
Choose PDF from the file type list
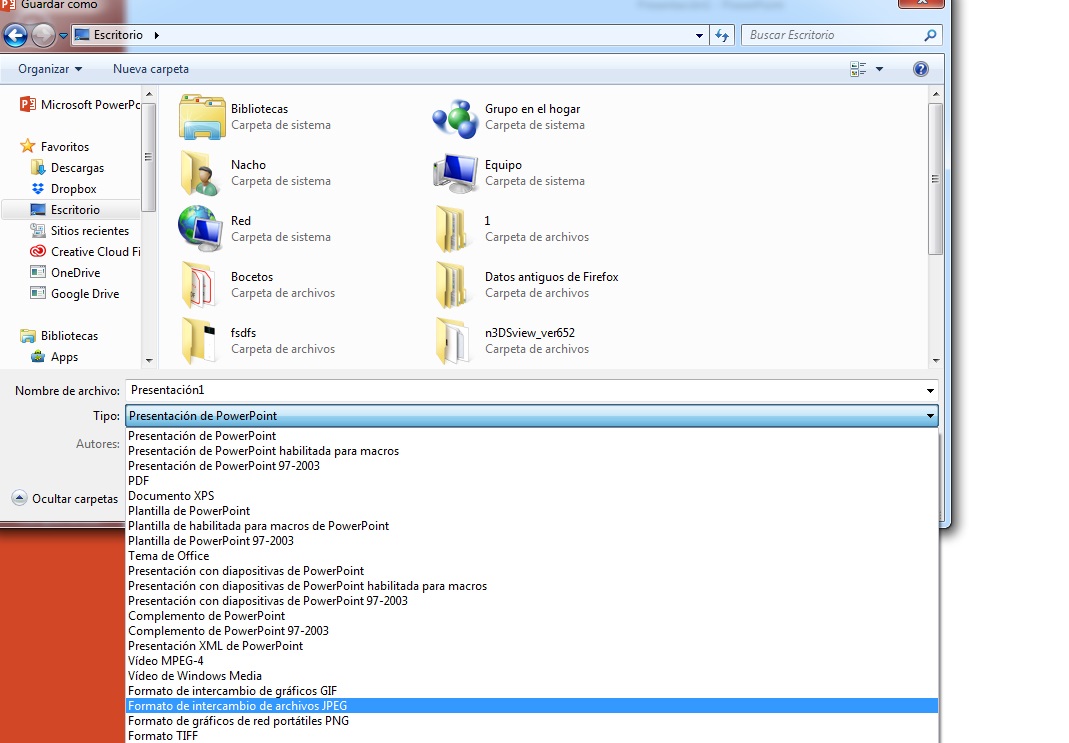coord(138,481)
